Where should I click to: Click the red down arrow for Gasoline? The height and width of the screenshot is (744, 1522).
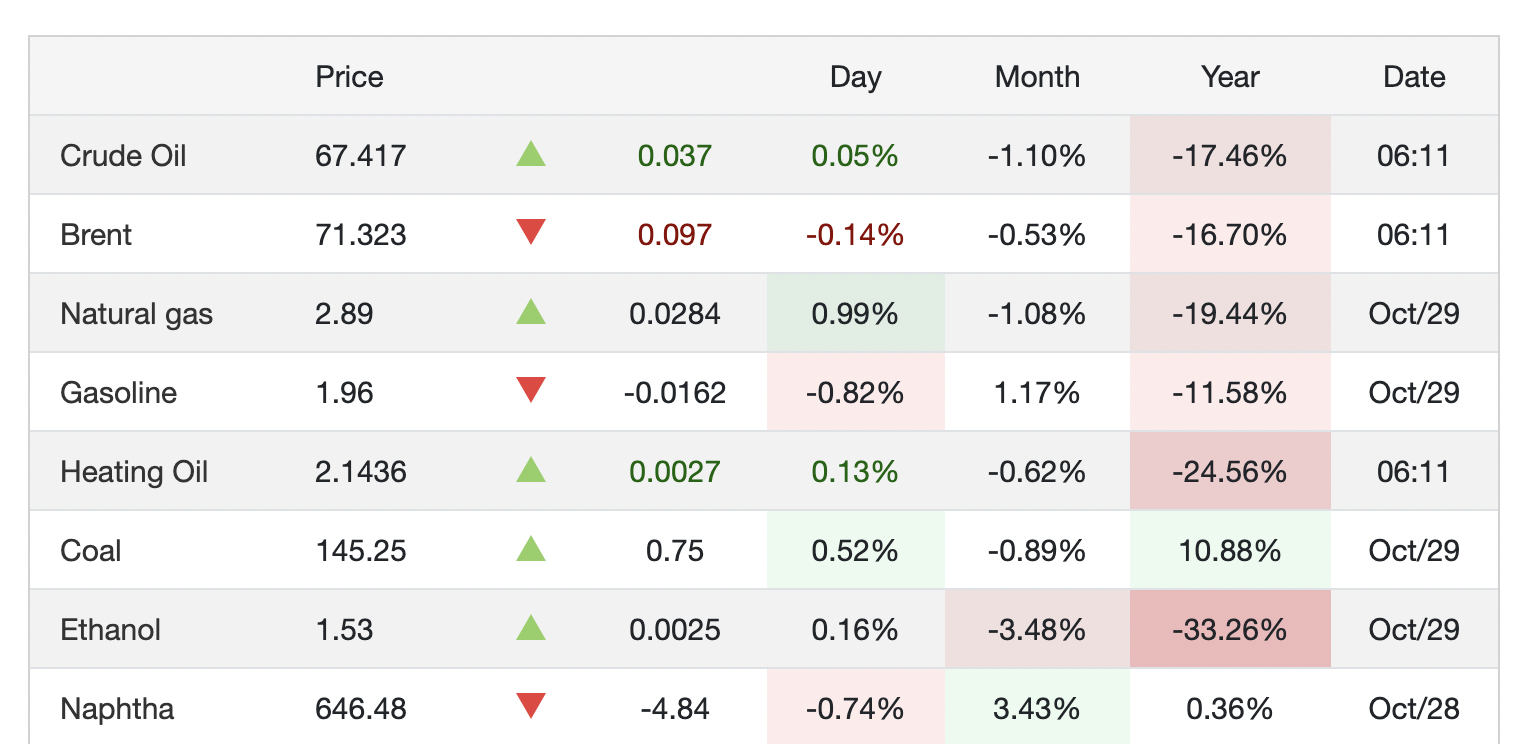[531, 391]
